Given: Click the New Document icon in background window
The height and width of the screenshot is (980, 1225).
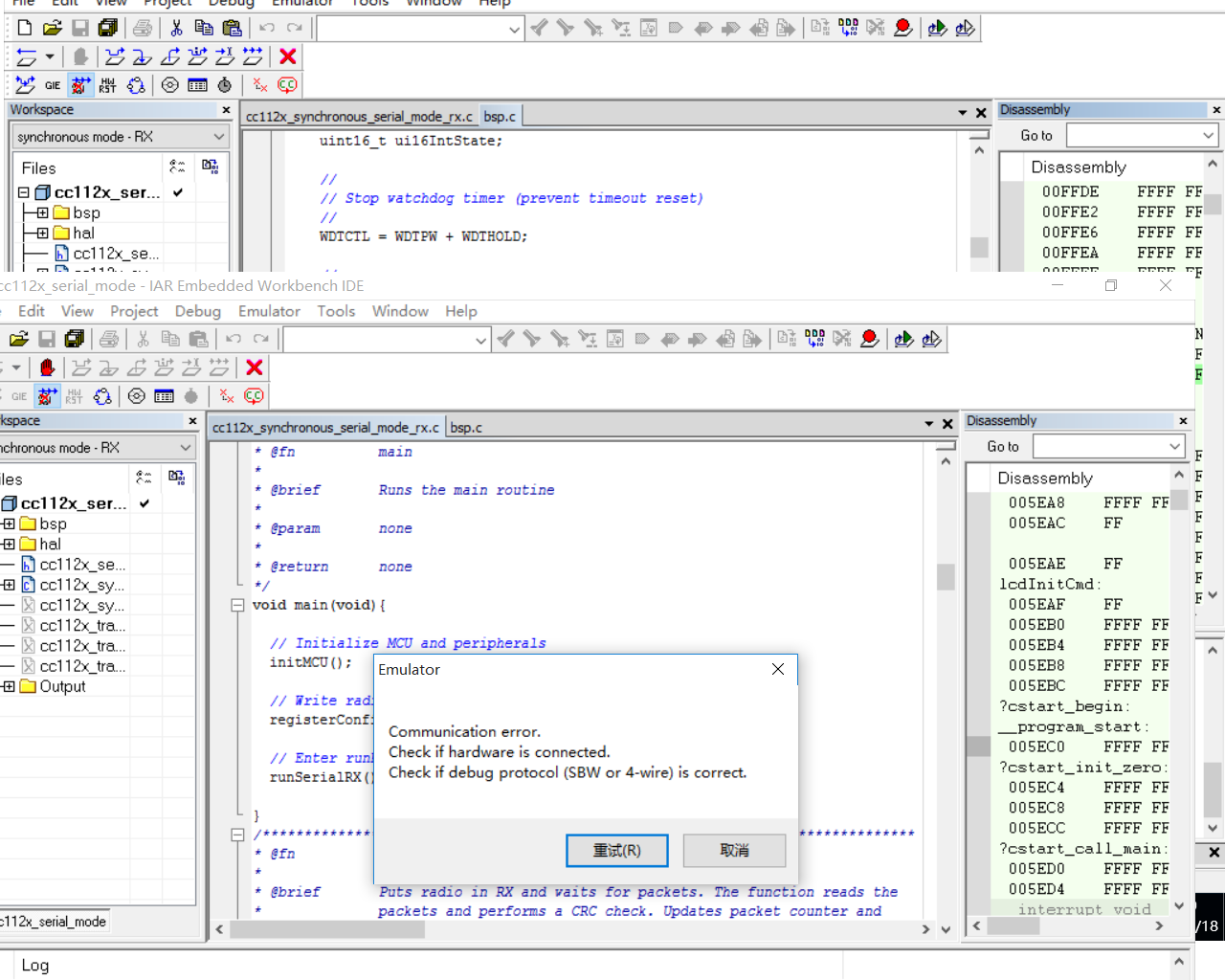Looking at the screenshot, I should 25,28.
